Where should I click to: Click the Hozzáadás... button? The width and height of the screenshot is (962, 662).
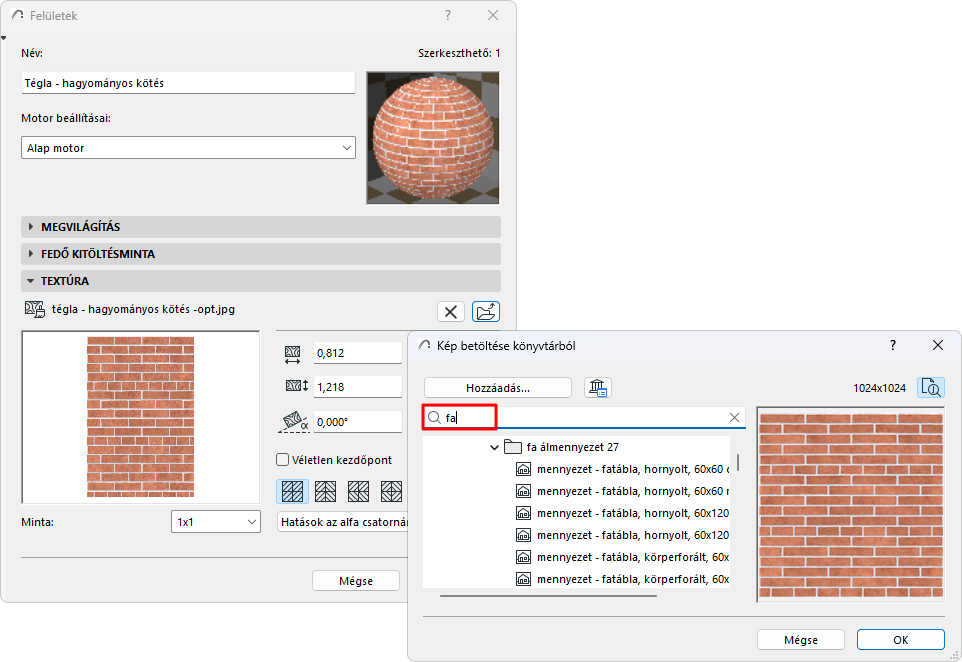pyautogui.click(x=498, y=388)
